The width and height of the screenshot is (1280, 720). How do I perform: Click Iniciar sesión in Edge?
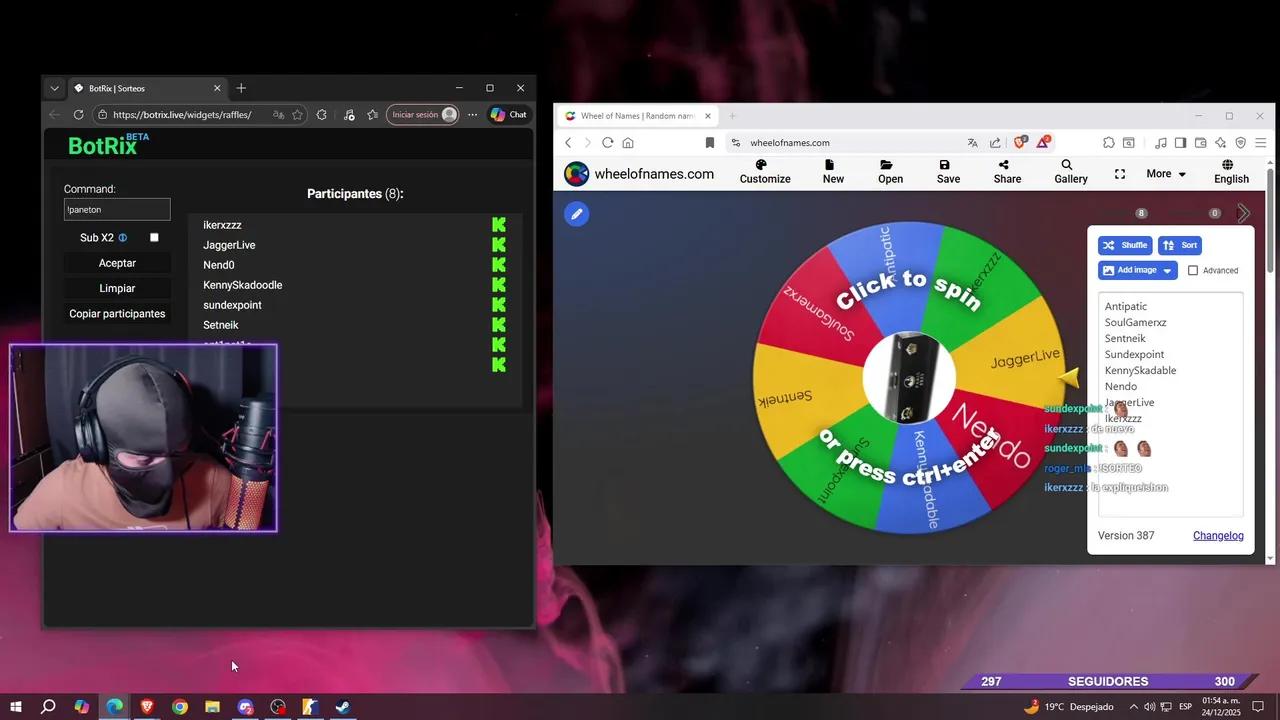pos(423,115)
